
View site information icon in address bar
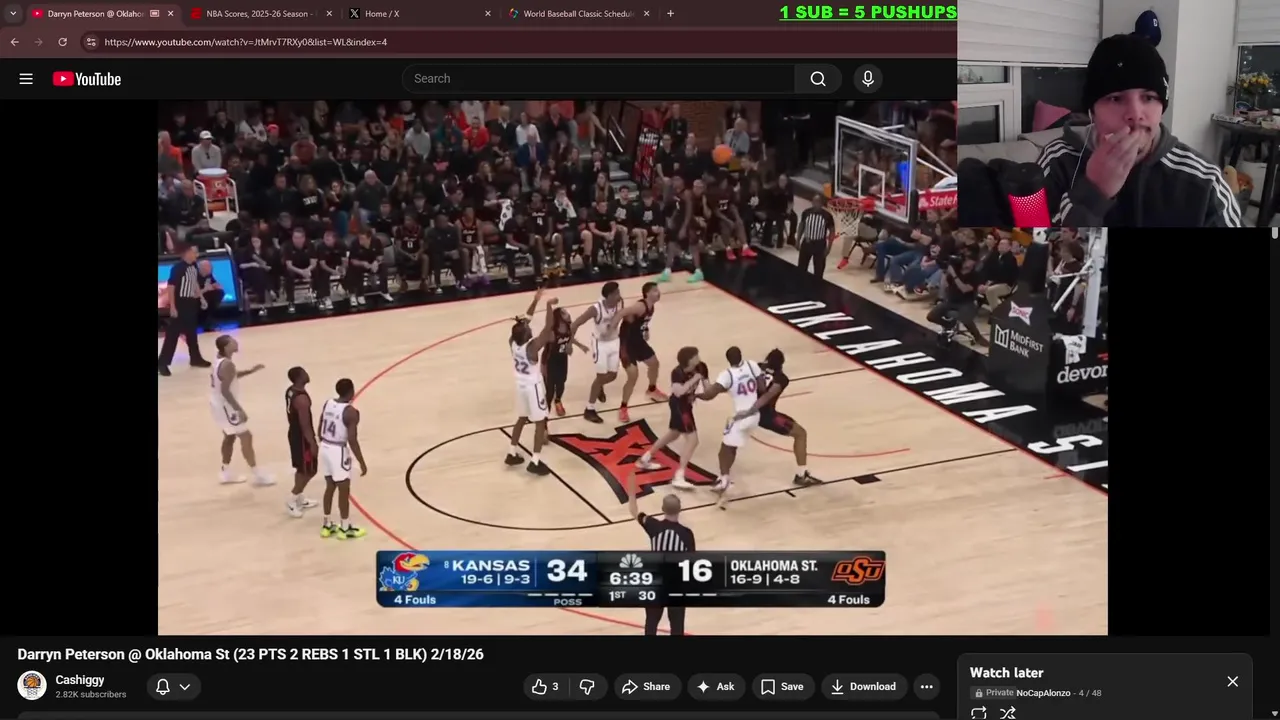tap(91, 42)
